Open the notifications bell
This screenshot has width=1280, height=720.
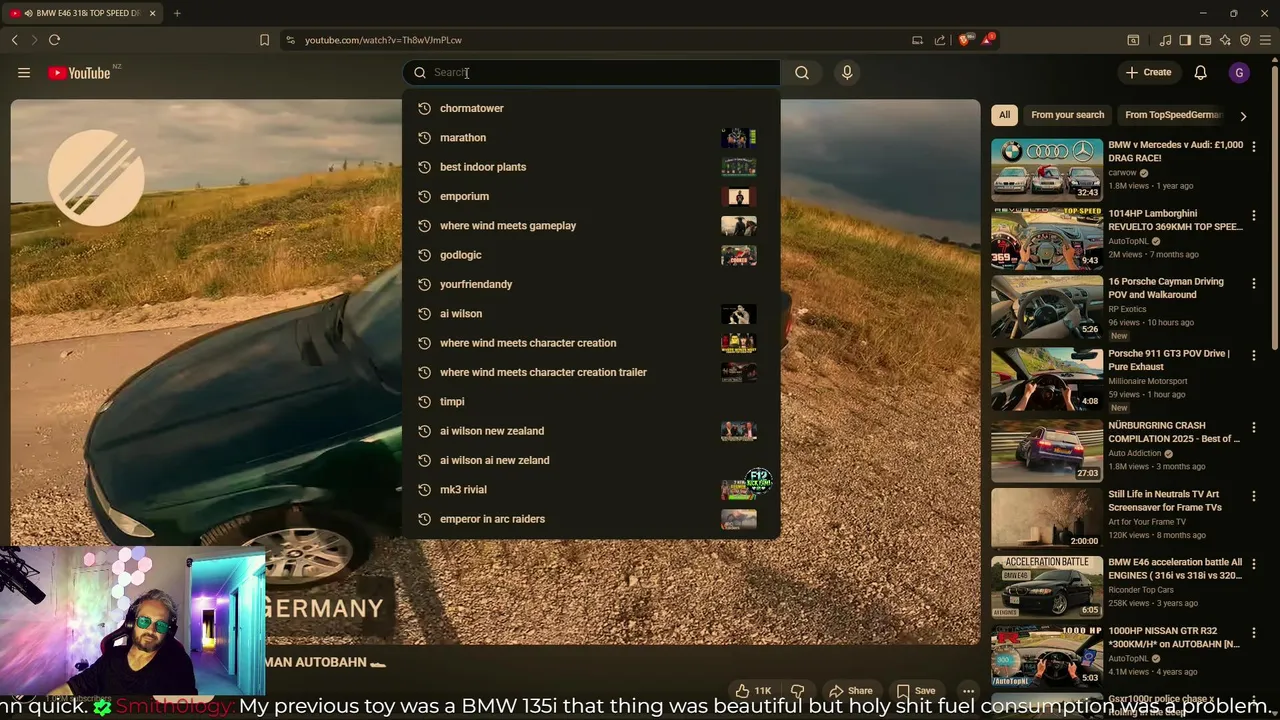coord(1200,72)
